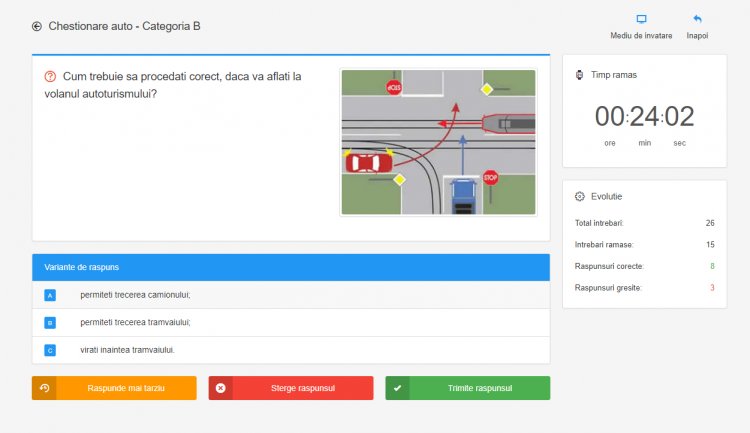Viewport: 750px width, 433px height.
Task: Click Raspunde mai tarziu button
Action: tap(114, 388)
